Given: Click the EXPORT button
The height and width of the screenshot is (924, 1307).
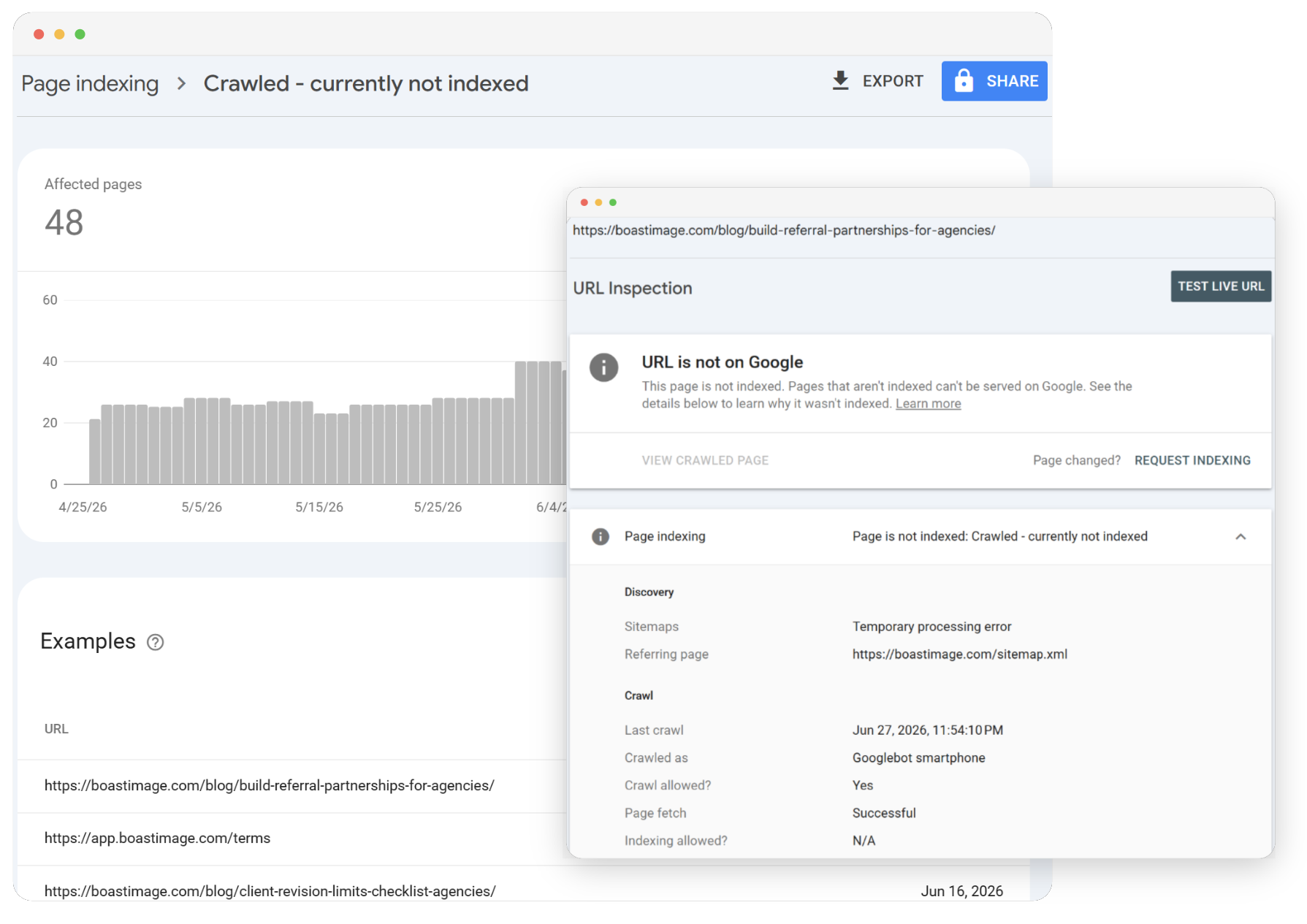Looking at the screenshot, I should click(878, 81).
